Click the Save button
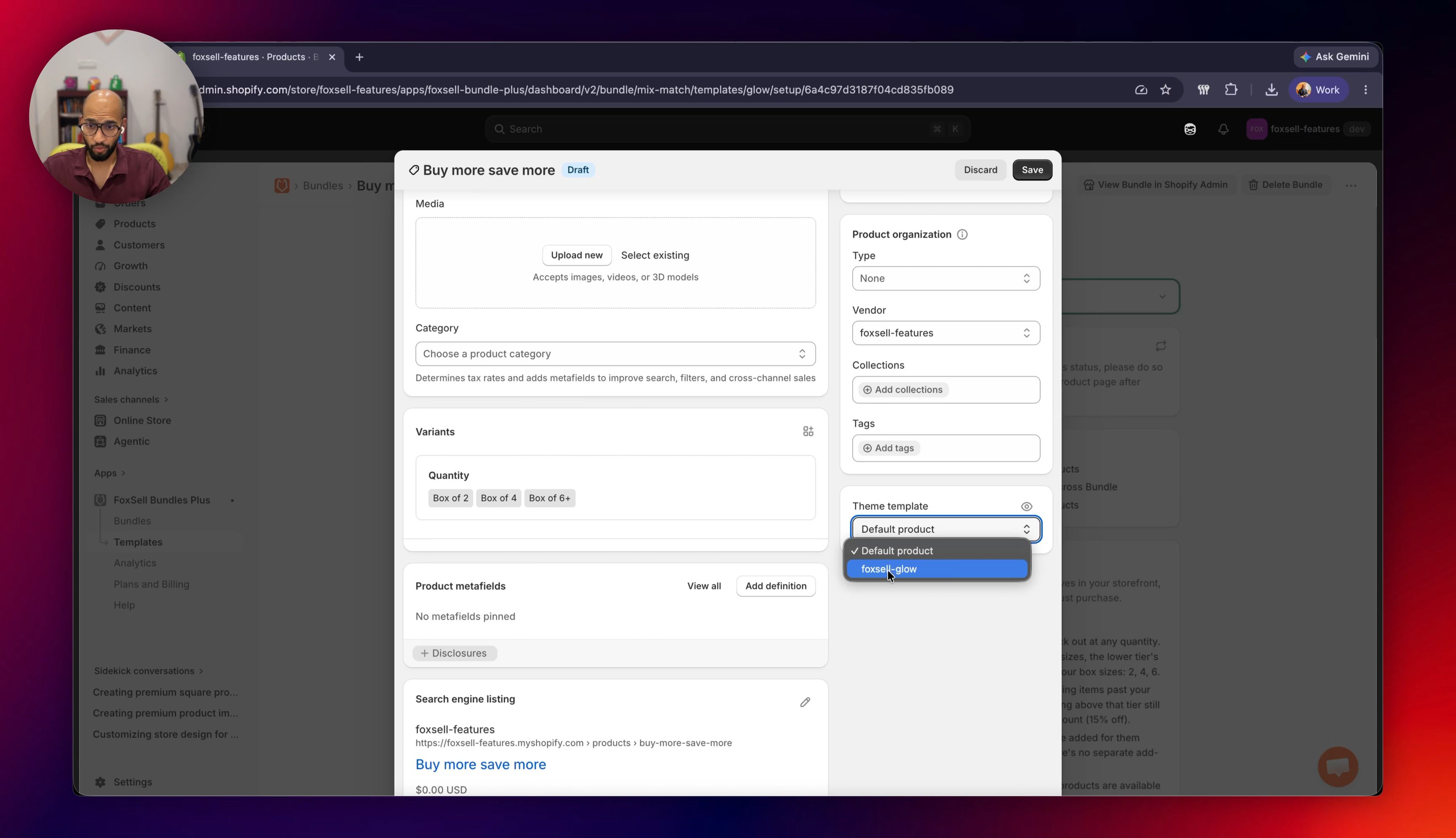Image resolution: width=1456 pixels, height=838 pixels. click(x=1032, y=170)
